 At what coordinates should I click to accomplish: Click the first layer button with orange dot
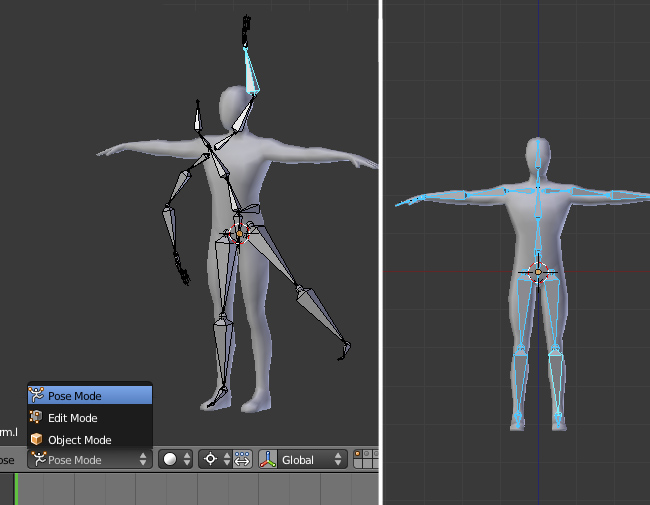pos(357,454)
